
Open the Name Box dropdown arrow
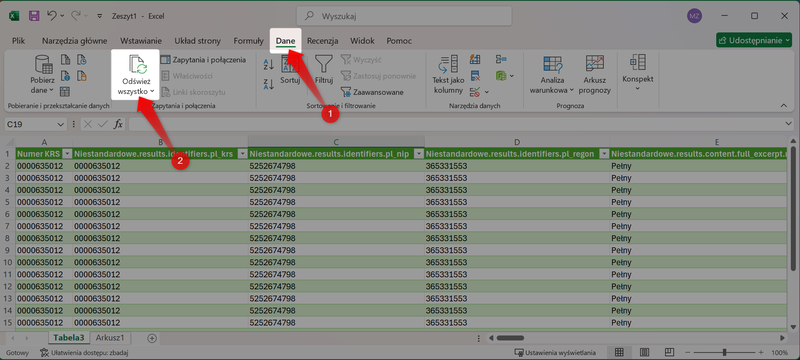coord(61,124)
